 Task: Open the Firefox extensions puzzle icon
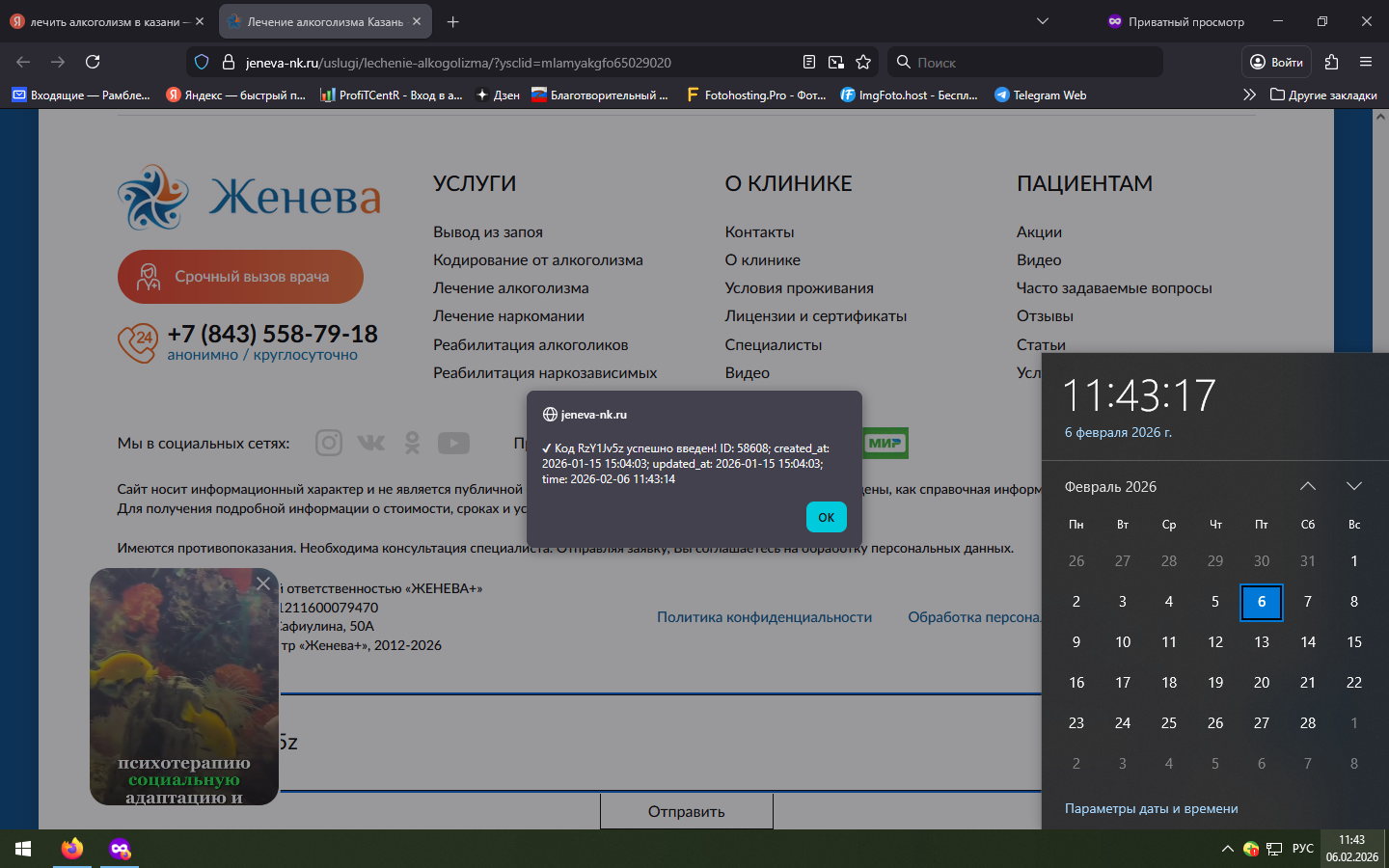1331,62
